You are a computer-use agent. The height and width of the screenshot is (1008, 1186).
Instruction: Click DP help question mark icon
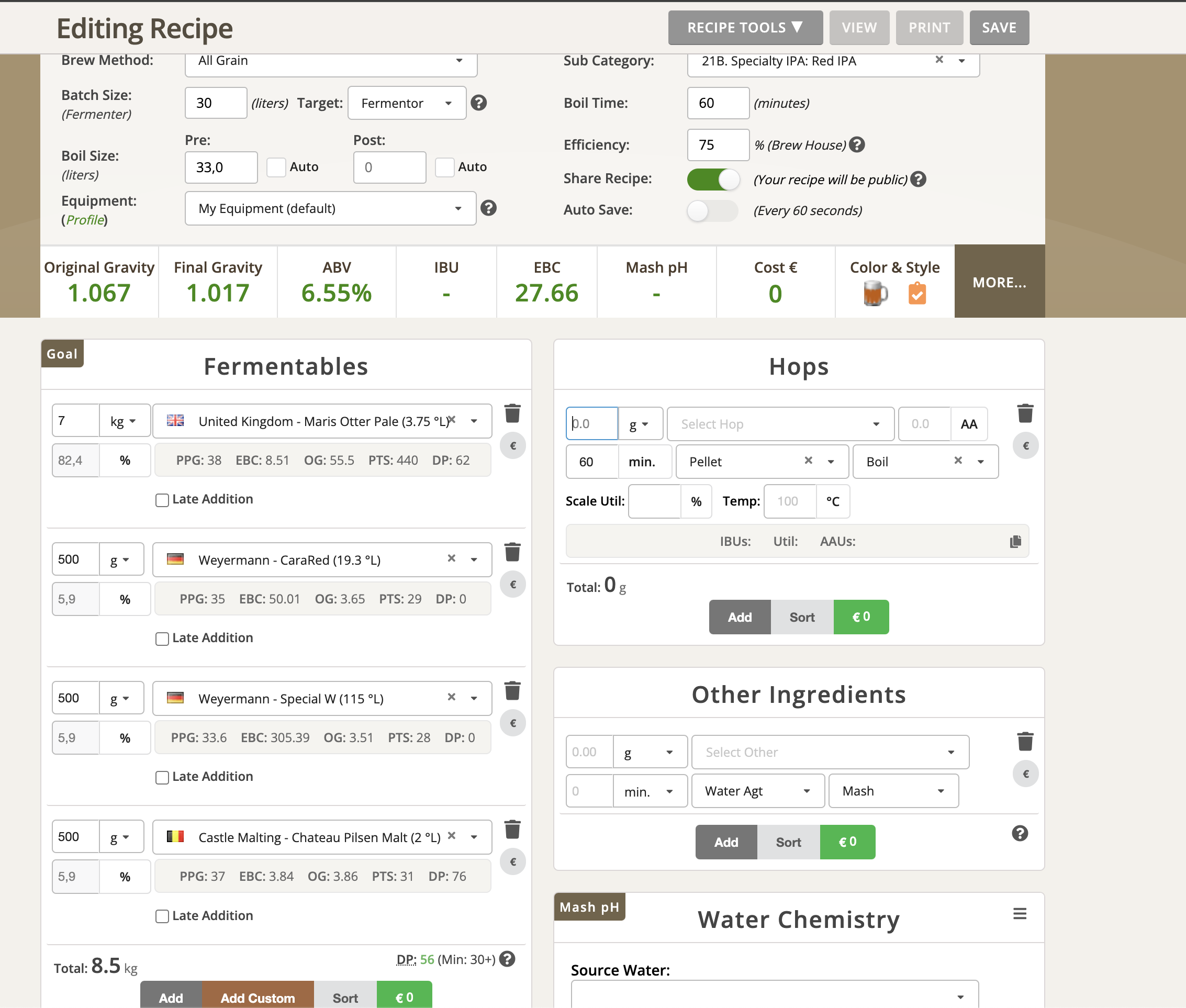[x=507, y=959]
